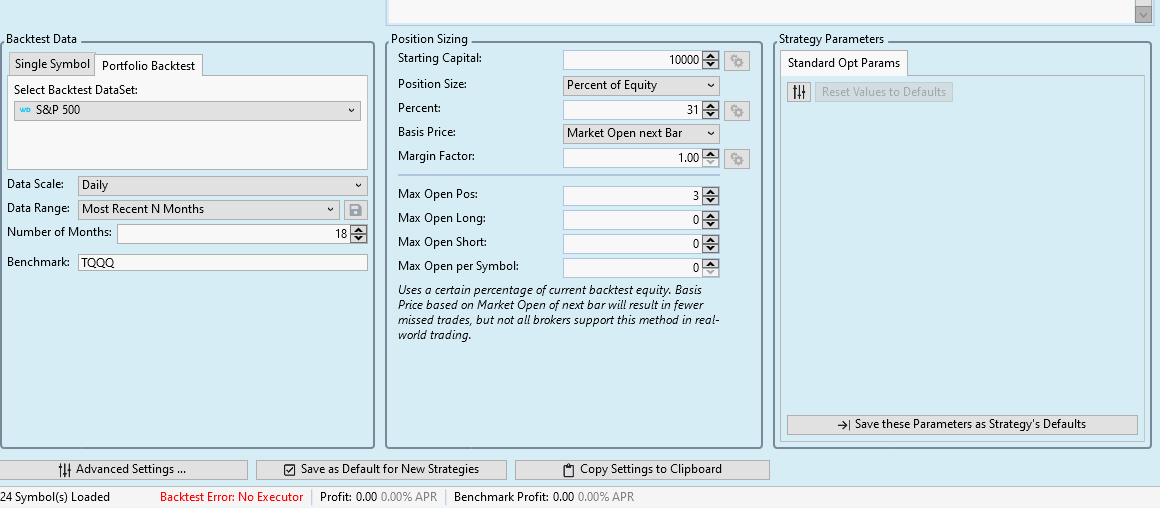Click the Benchmark text field
Viewport: 1160px width, 508px height.
pyautogui.click(x=222, y=263)
